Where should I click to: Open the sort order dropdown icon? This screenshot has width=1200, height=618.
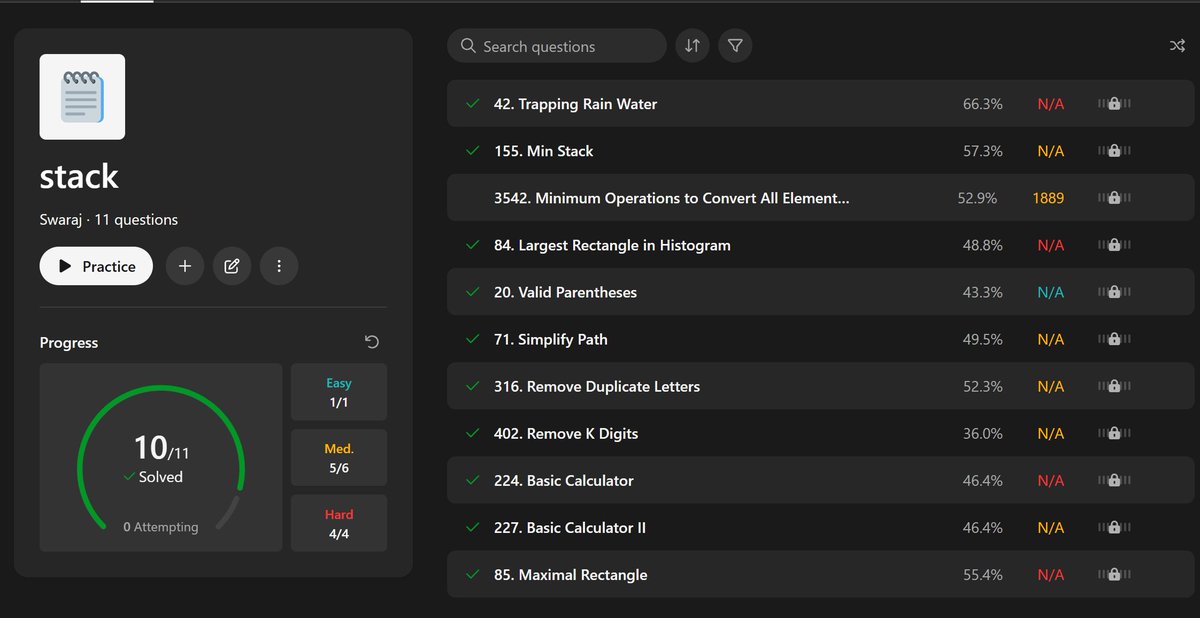pyautogui.click(x=692, y=46)
